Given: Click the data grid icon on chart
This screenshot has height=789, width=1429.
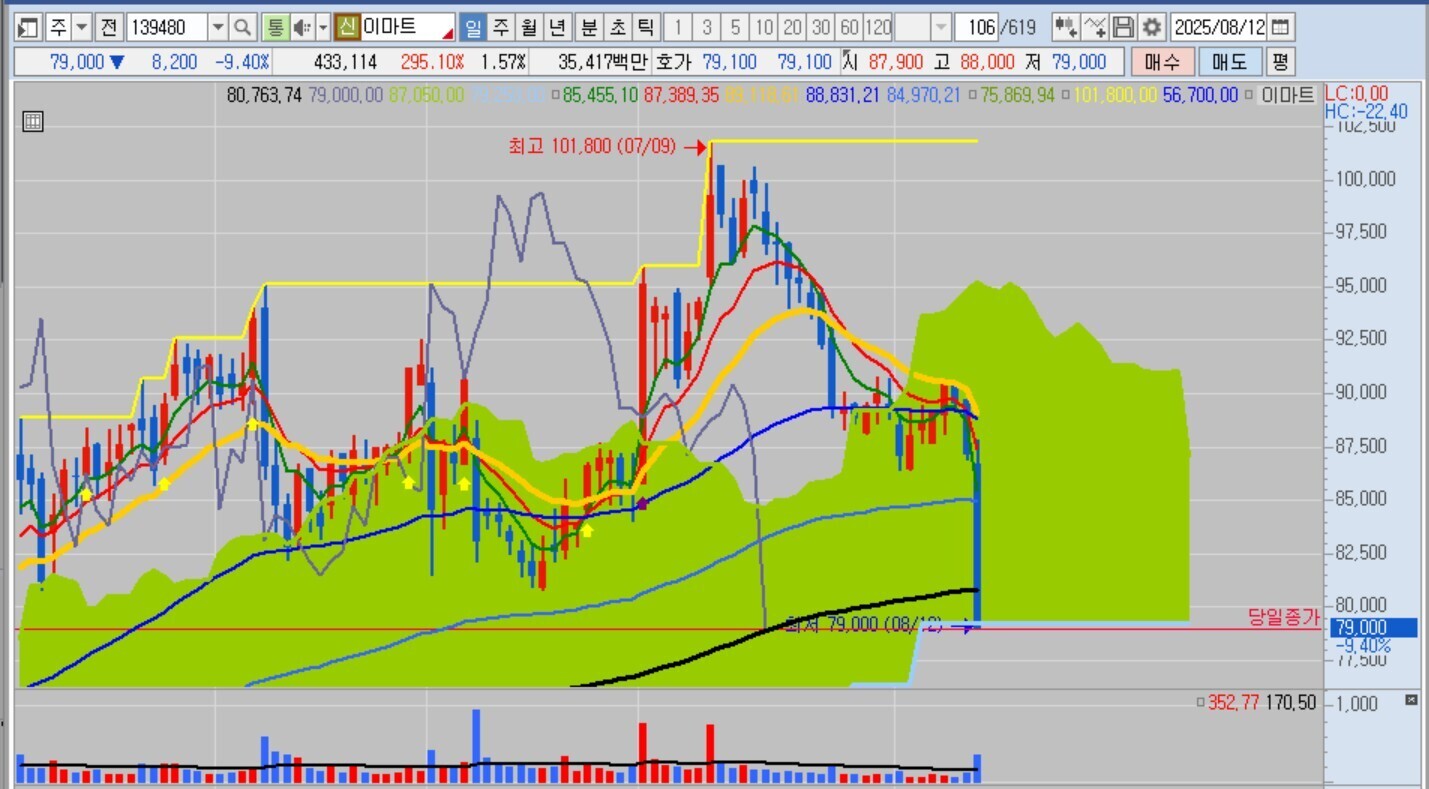Looking at the screenshot, I should tap(32, 122).
